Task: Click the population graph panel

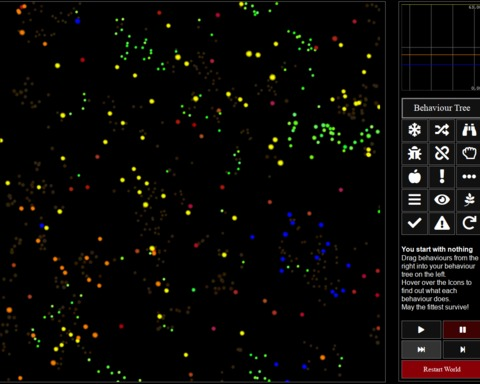Action: click(441, 47)
